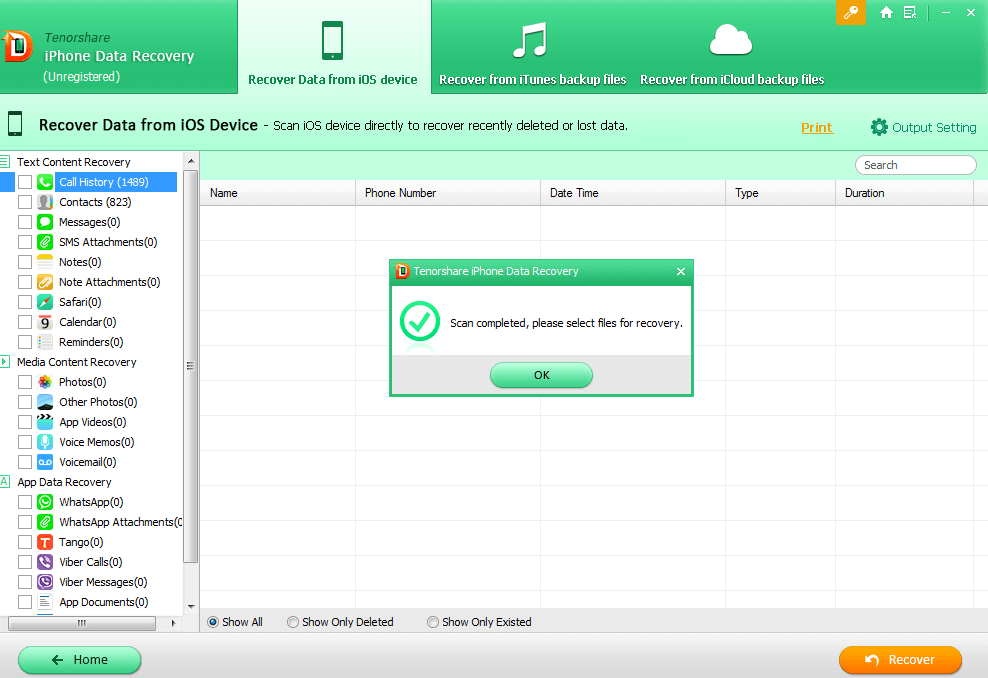Click the Print link
988x678 pixels.
coord(817,127)
